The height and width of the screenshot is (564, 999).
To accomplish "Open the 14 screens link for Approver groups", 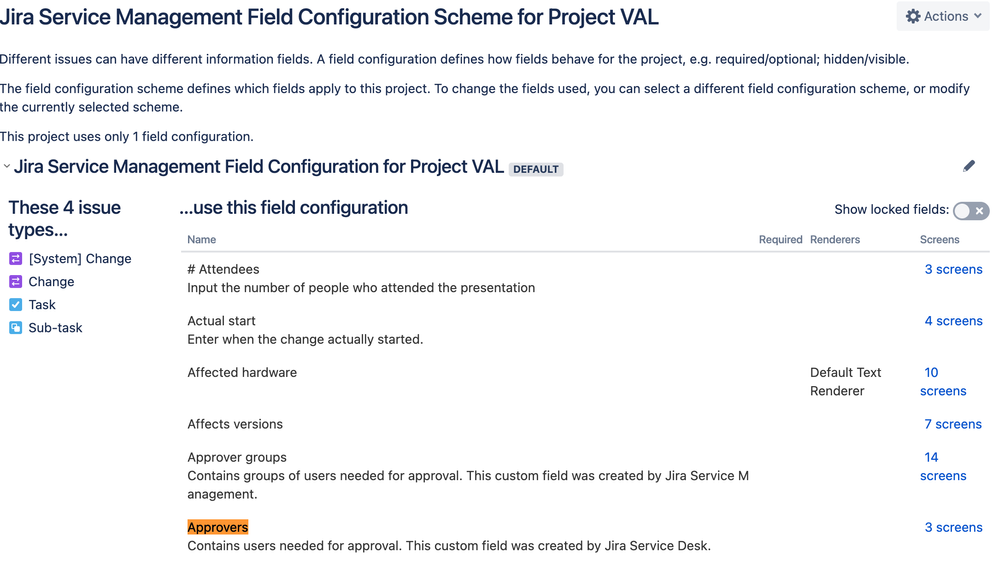I will (x=943, y=466).
